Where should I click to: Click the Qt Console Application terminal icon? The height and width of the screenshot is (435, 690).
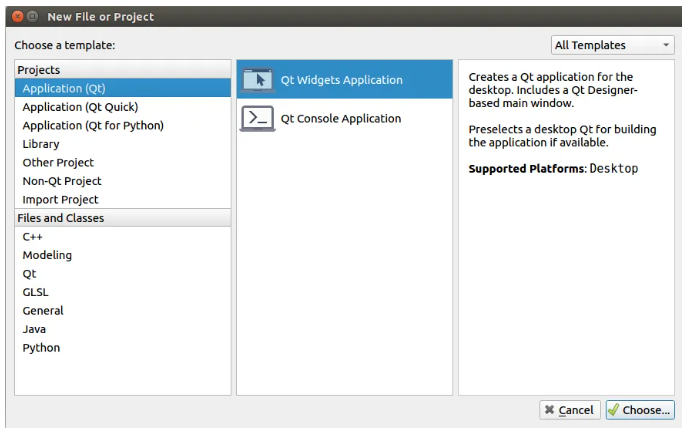(x=257, y=118)
